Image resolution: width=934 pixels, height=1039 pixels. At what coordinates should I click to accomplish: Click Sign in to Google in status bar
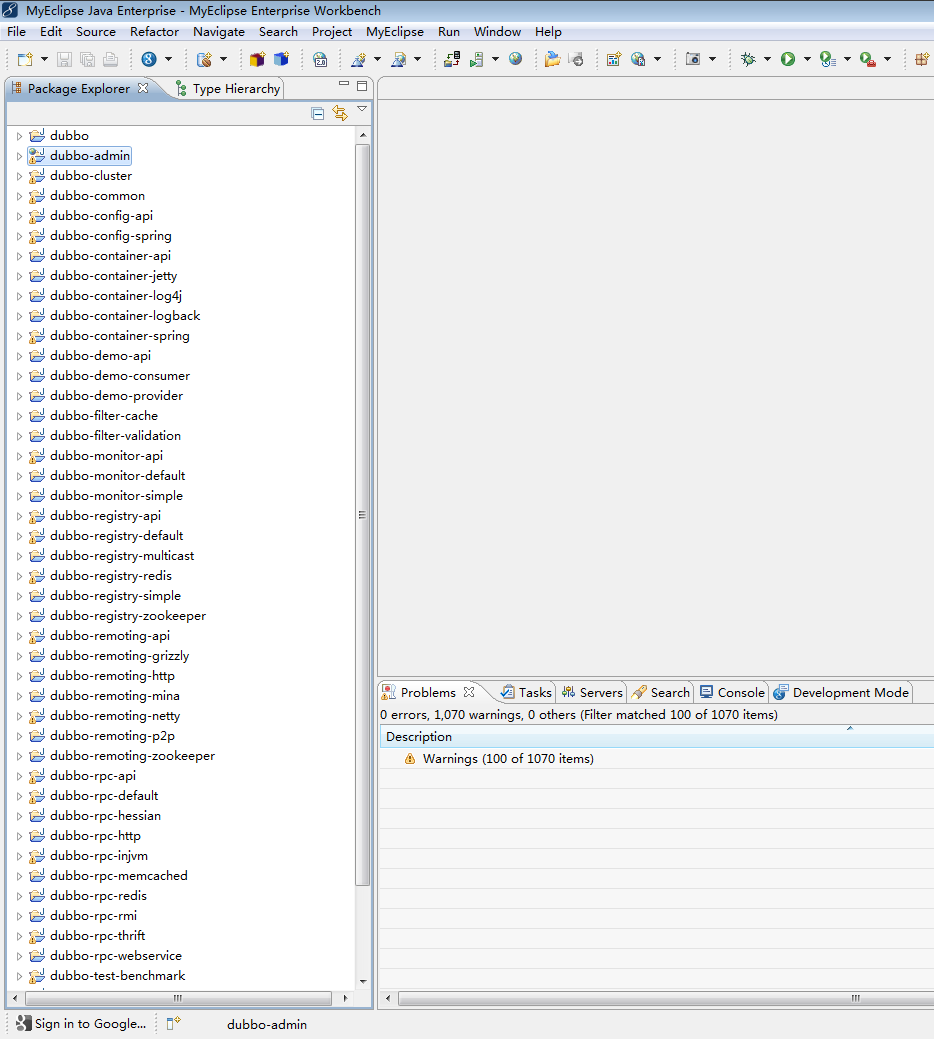pos(81,1024)
